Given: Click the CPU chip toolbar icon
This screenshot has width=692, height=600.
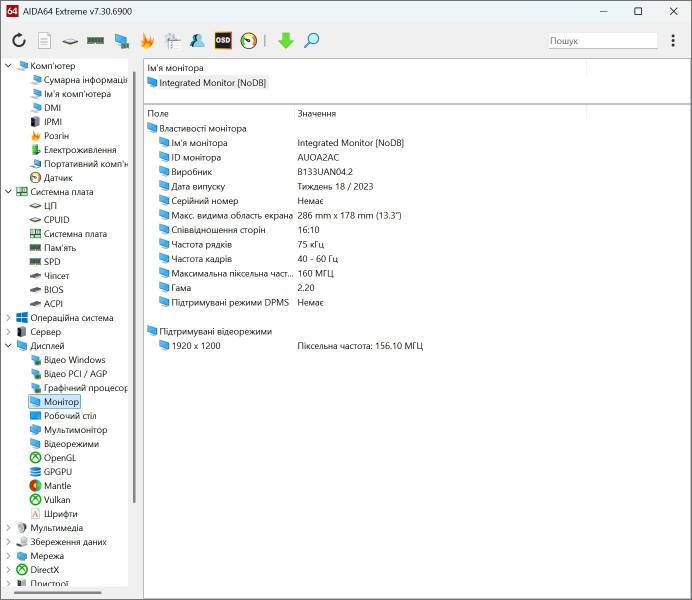Looking at the screenshot, I should [x=70, y=41].
